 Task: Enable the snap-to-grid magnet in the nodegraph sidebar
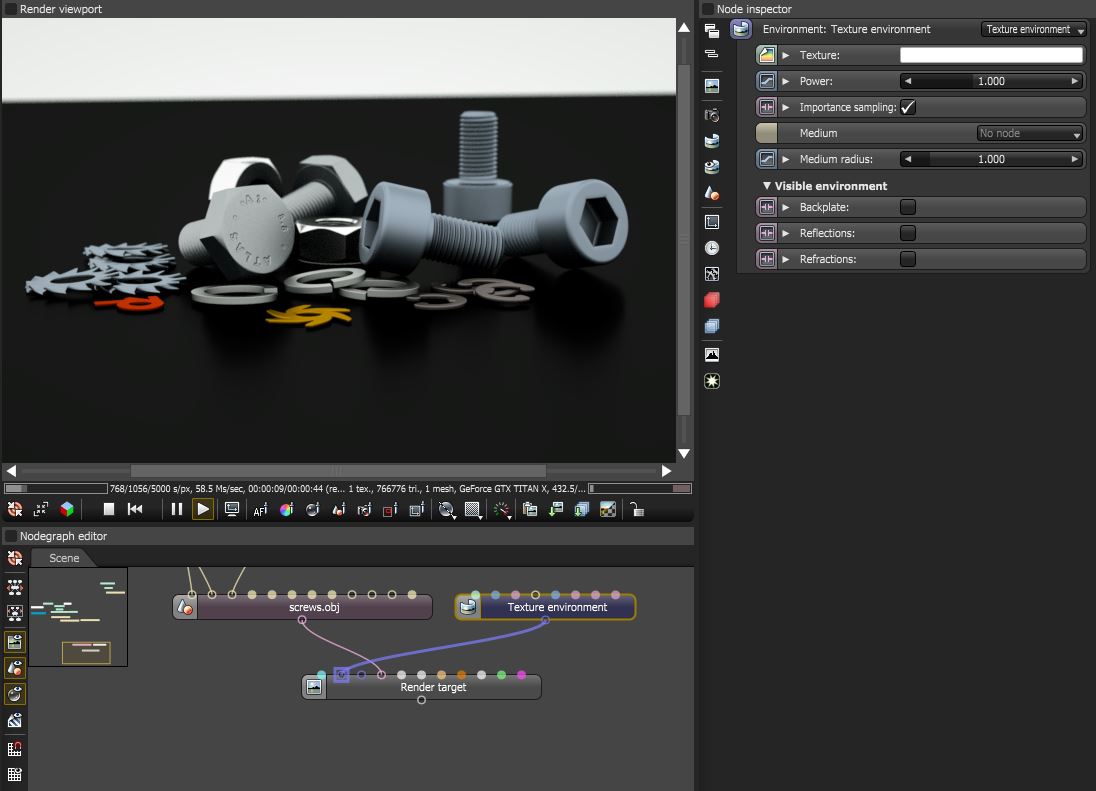(15, 748)
